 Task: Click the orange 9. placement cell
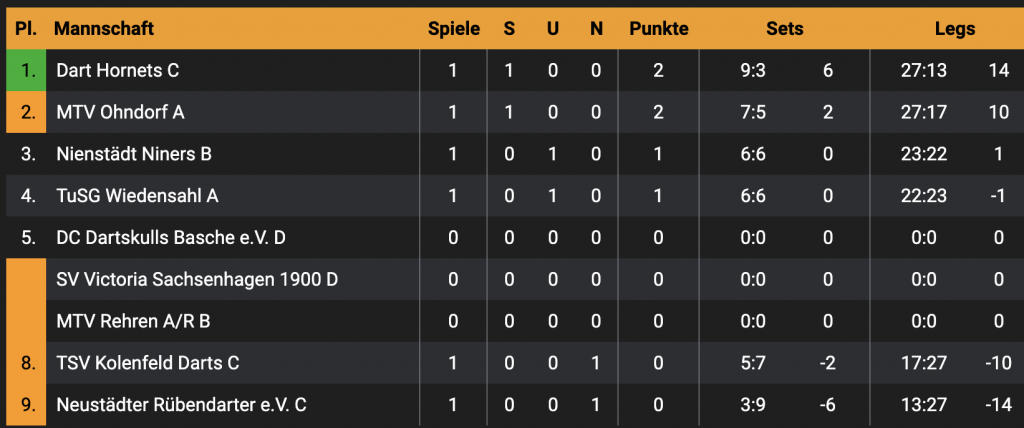27,405
